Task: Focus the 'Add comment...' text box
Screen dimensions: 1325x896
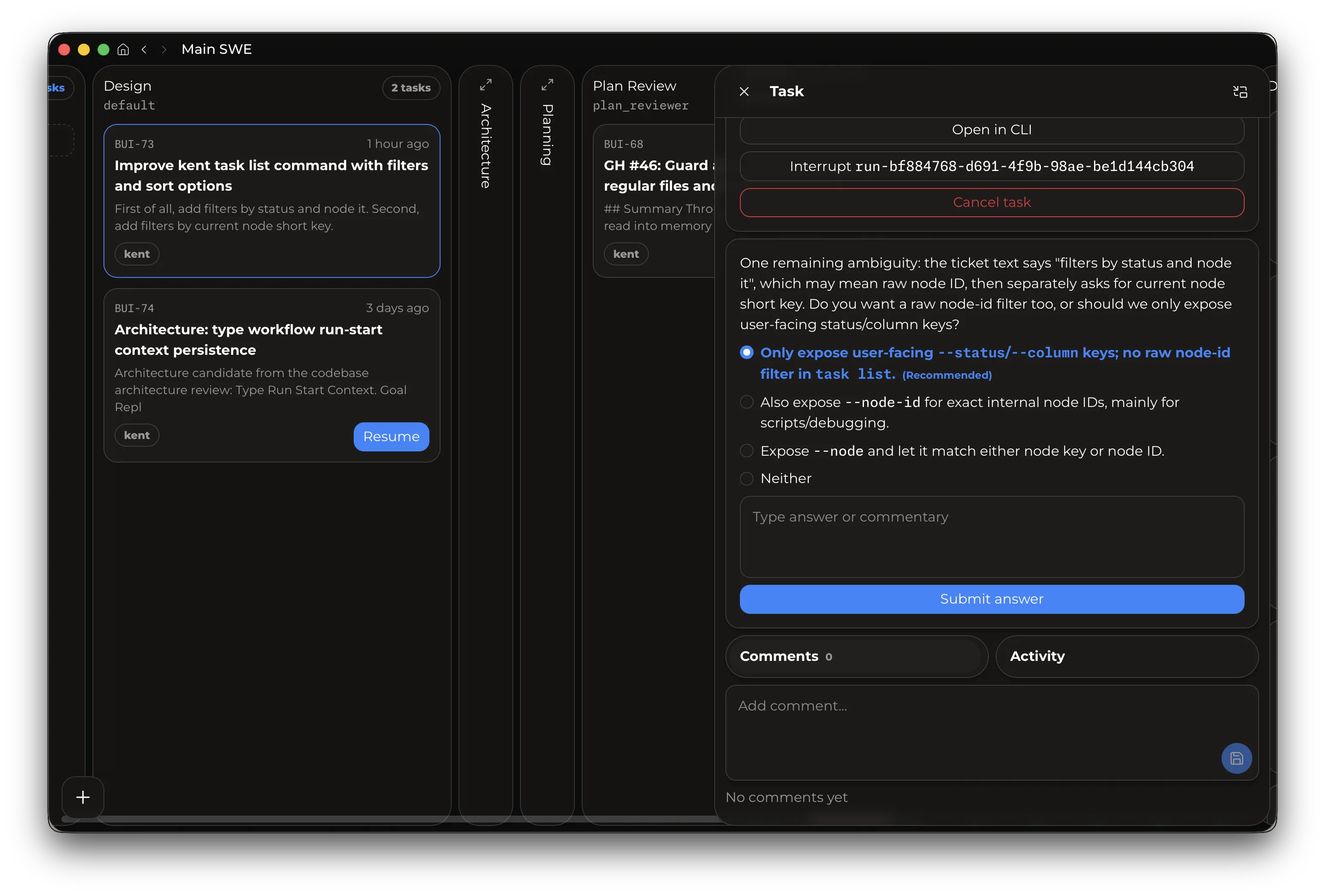Action: (x=991, y=732)
